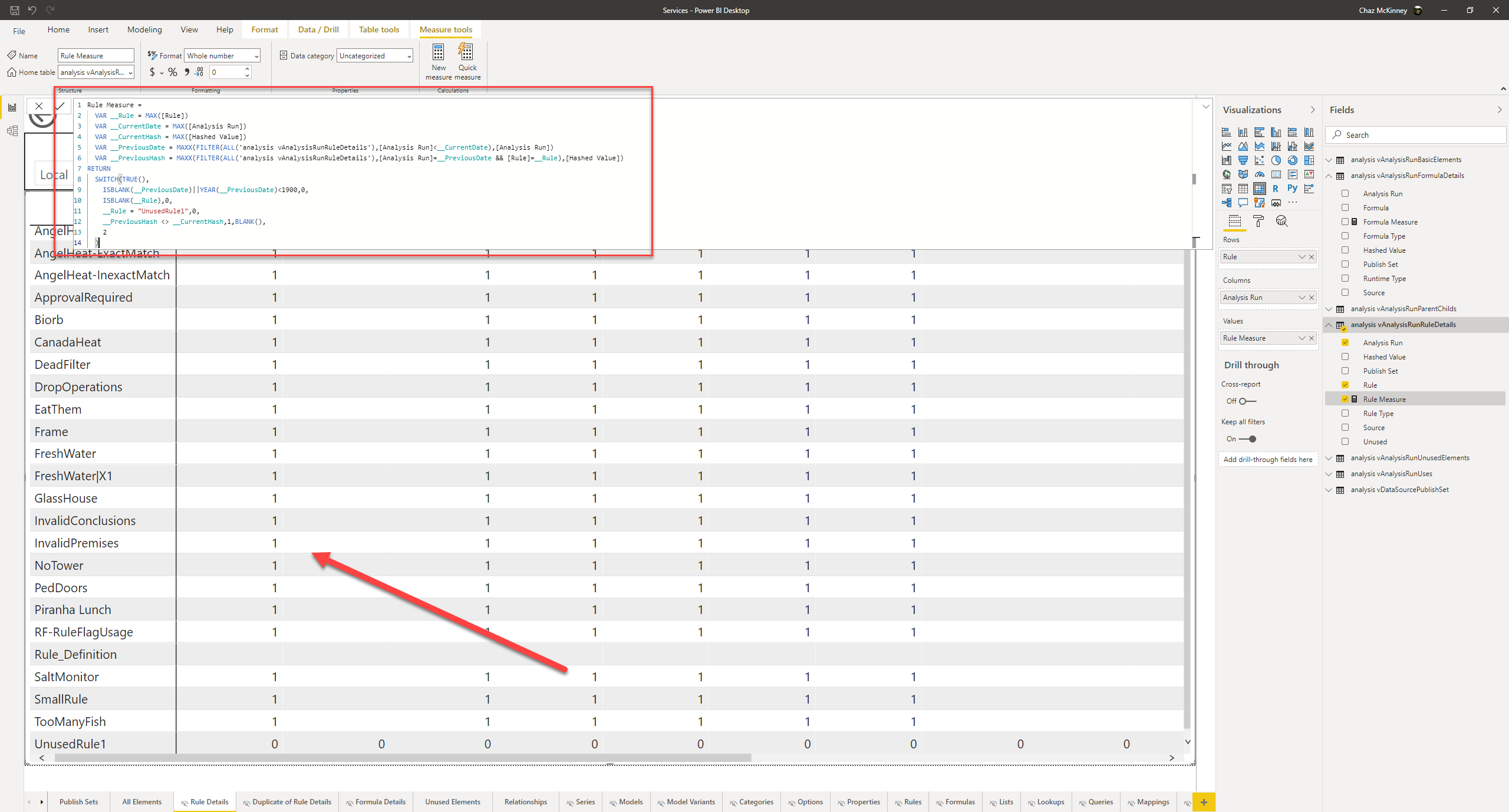Pick the Funnel chart visual

click(x=1243, y=160)
